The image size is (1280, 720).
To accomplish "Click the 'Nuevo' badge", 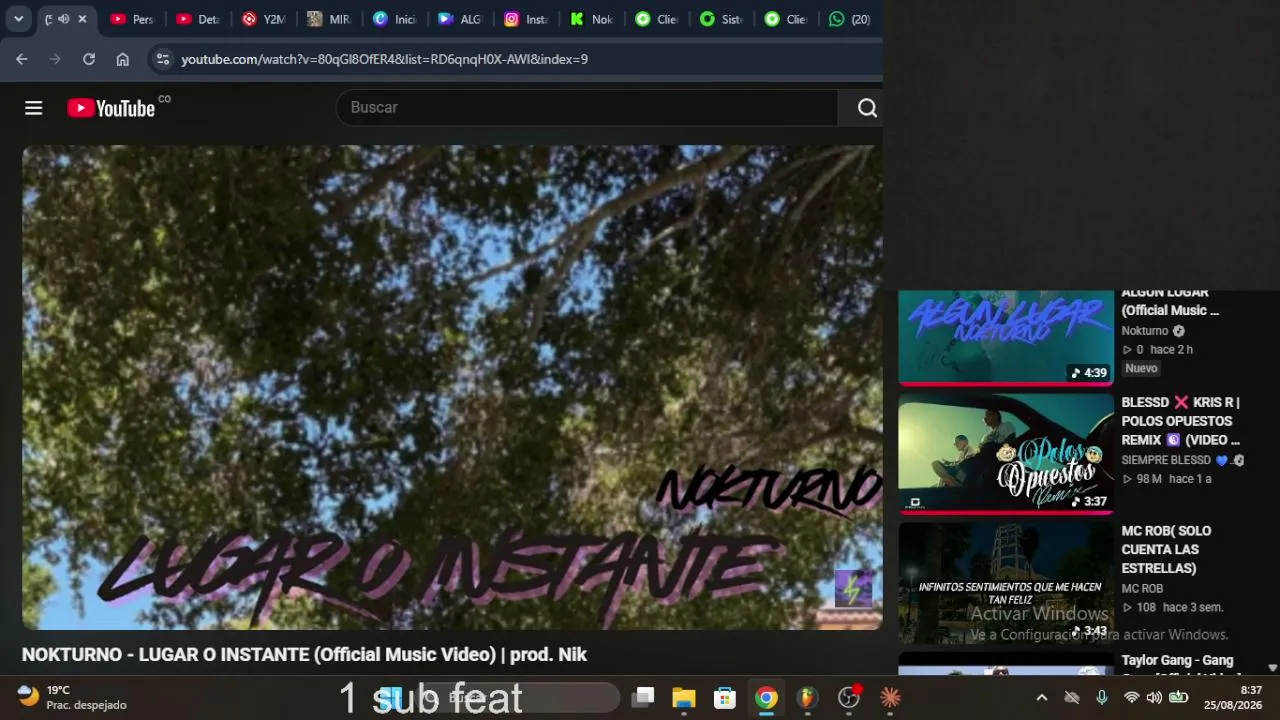I will tap(1141, 368).
